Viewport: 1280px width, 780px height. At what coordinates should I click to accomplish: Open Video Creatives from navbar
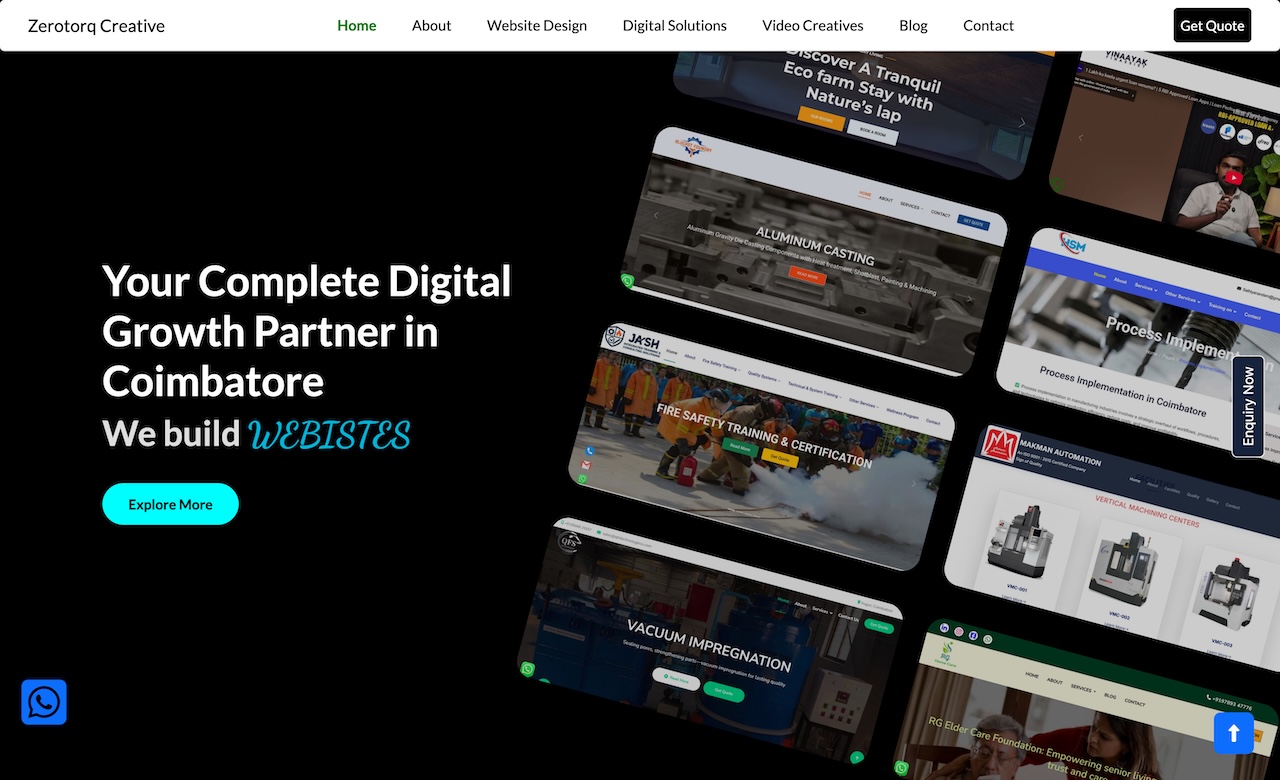[x=813, y=25]
